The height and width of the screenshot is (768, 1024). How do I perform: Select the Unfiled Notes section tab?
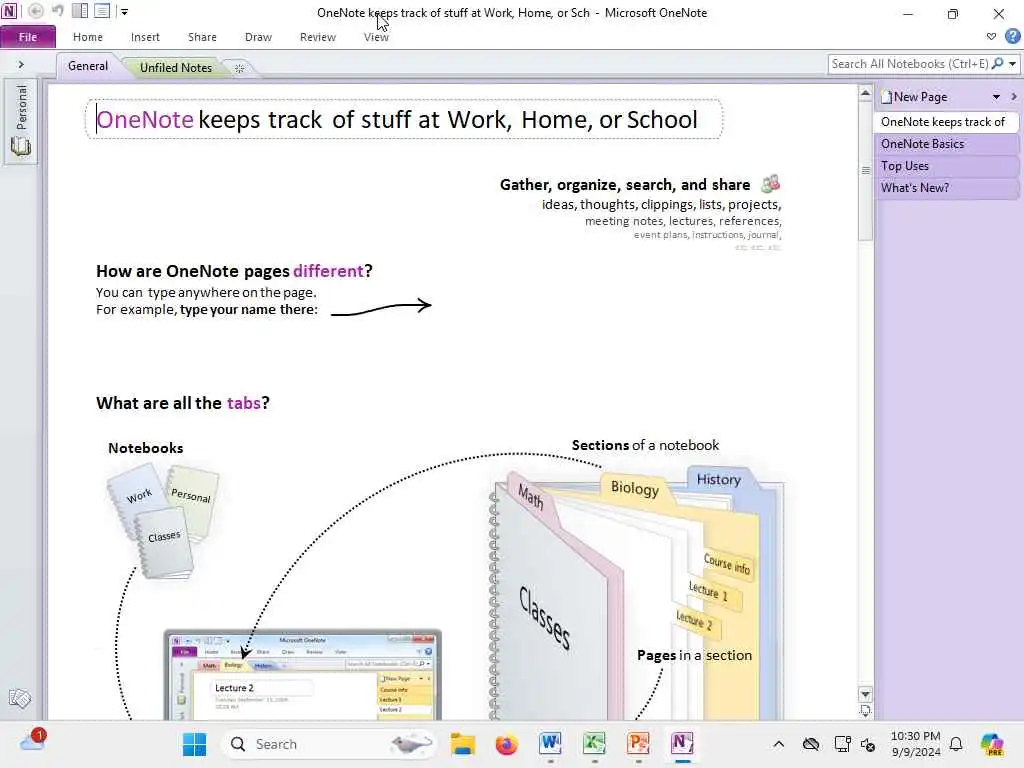click(x=176, y=67)
